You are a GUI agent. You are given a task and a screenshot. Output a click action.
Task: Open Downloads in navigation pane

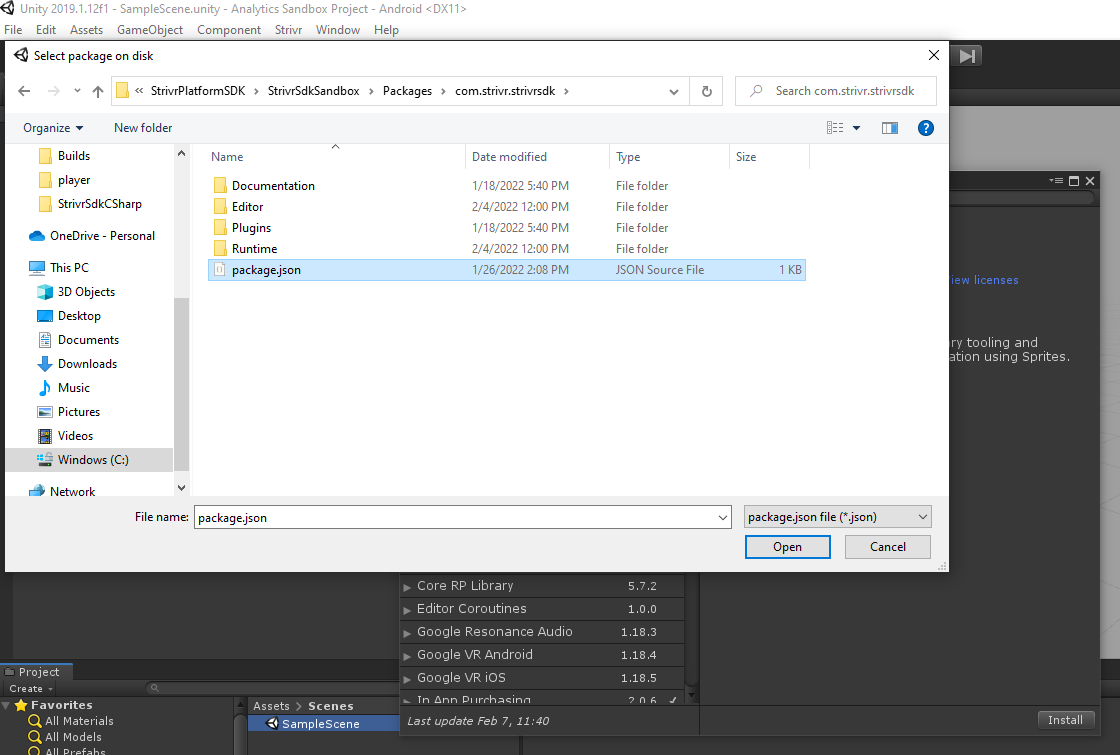pyautogui.click(x=87, y=364)
